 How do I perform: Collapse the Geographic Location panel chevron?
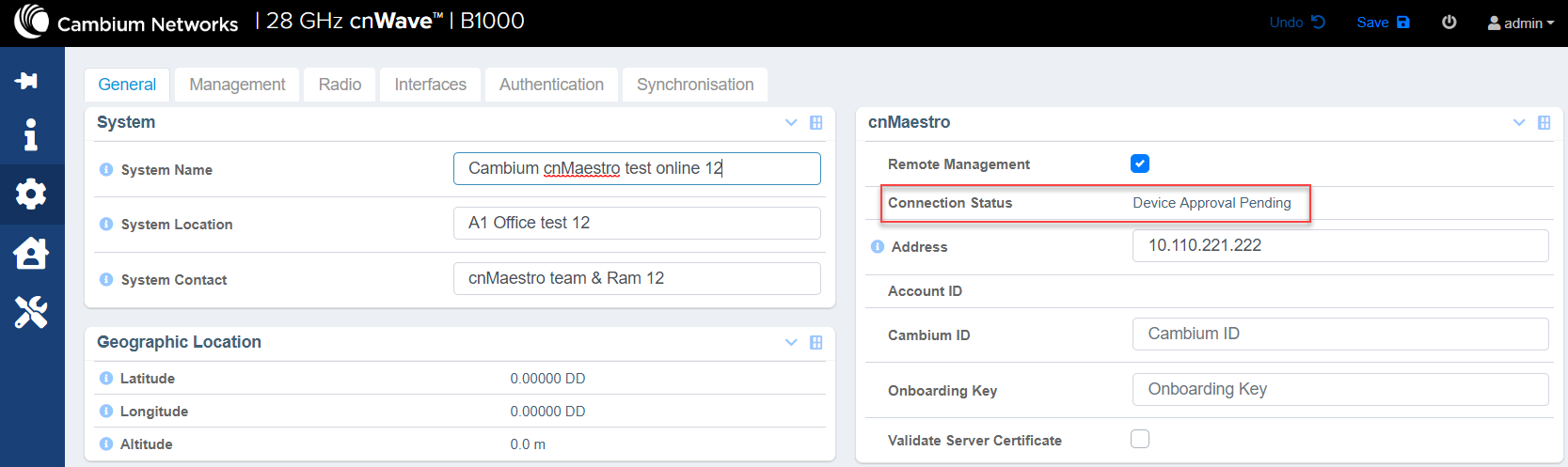[791, 343]
